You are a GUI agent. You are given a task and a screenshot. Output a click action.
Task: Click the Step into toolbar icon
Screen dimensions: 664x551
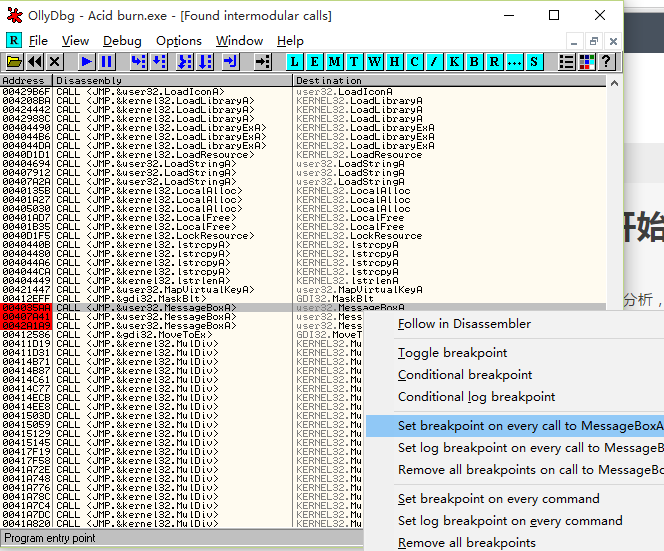(138, 62)
